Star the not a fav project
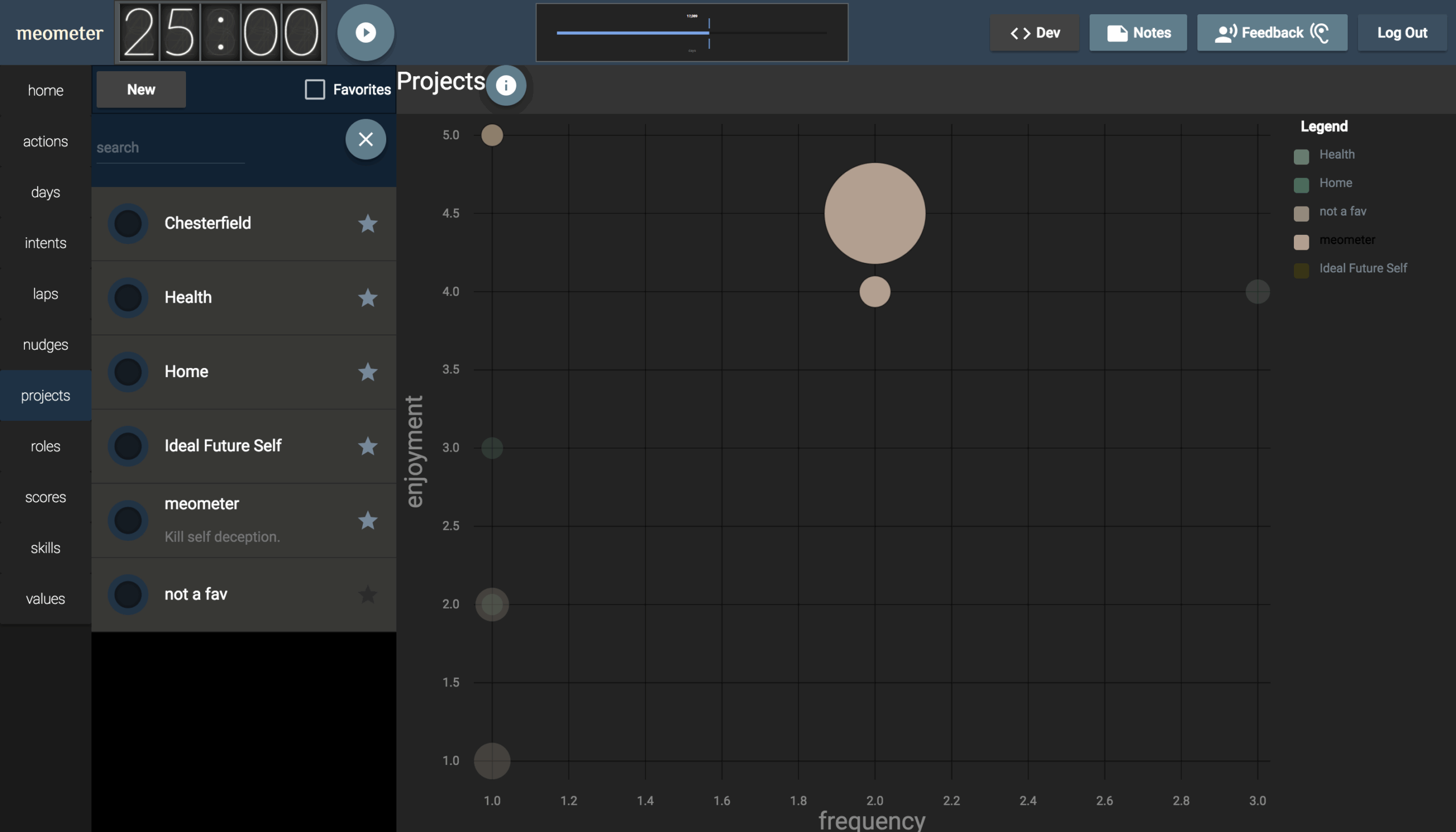The image size is (1456, 832). [367, 594]
